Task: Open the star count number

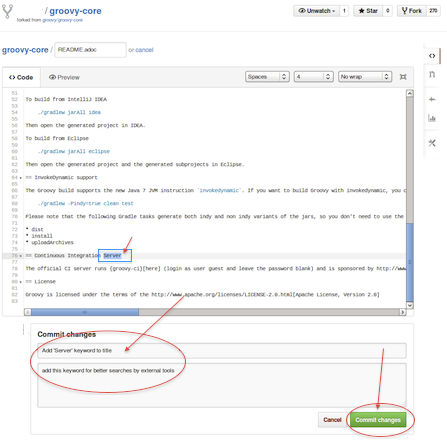Action: tap(387, 11)
